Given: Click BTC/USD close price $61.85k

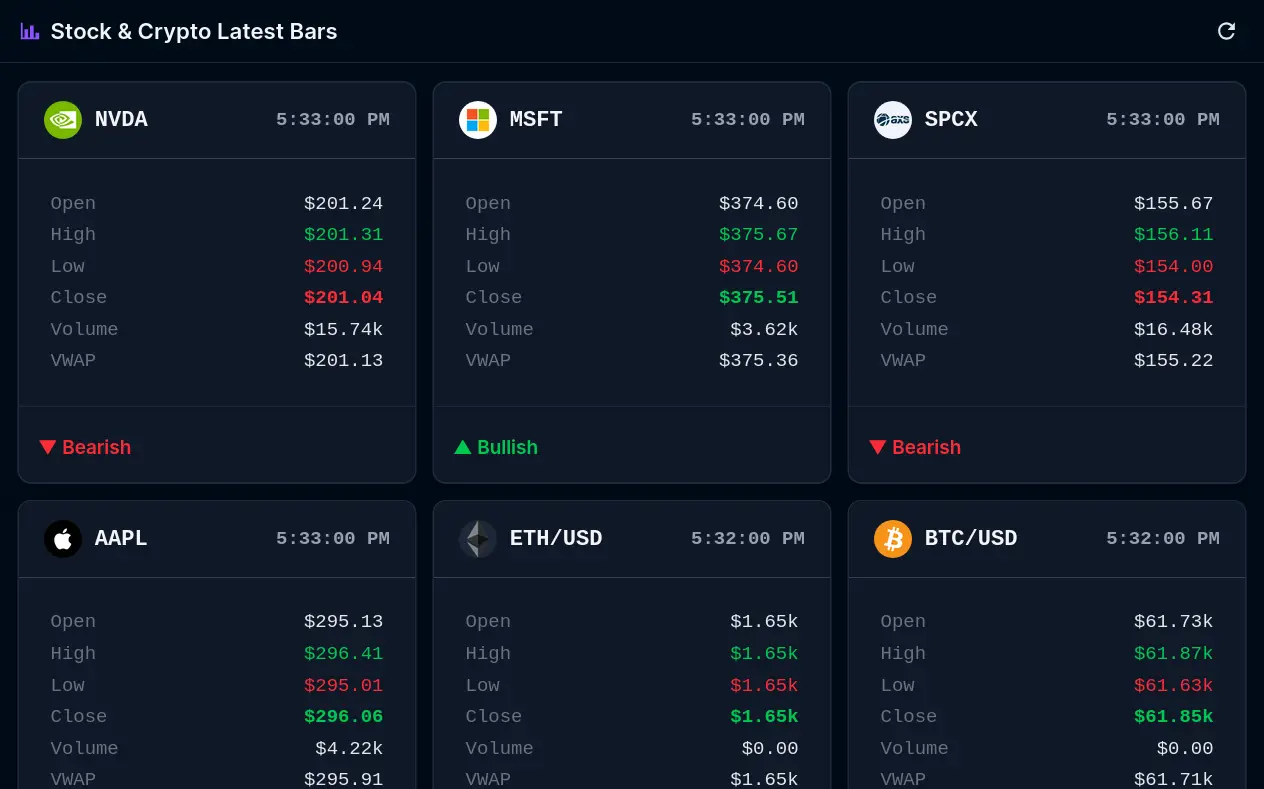Looking at the screenshot, I should (x=1174, y=717).
